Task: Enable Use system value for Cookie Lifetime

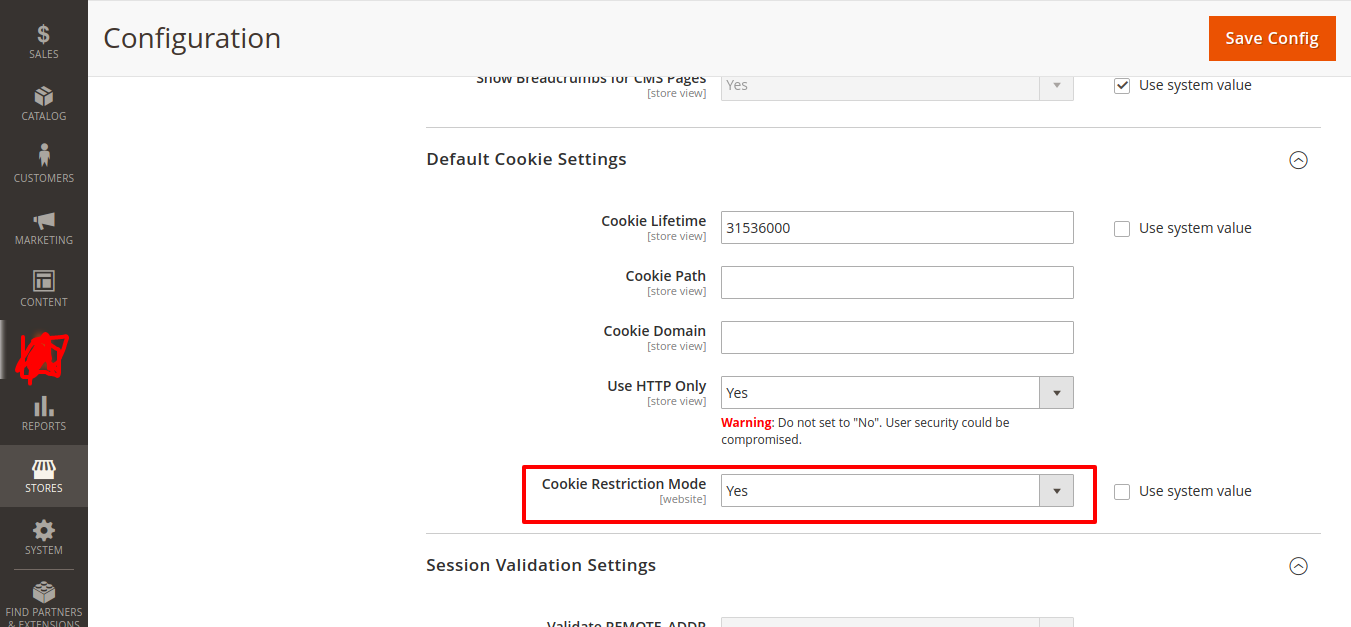Action: pyautogui.click(x=1121, y=228)
